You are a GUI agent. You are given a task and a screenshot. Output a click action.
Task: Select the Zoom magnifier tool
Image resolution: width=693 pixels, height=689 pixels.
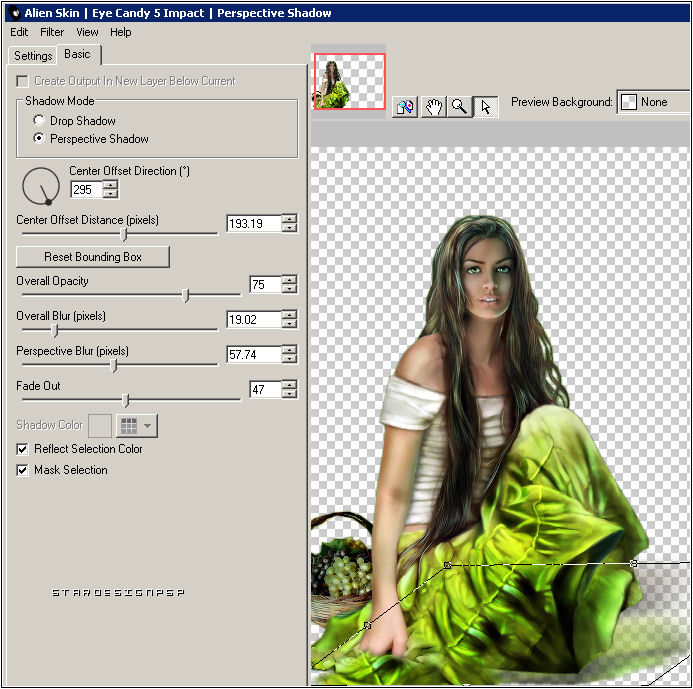point(460,107)
